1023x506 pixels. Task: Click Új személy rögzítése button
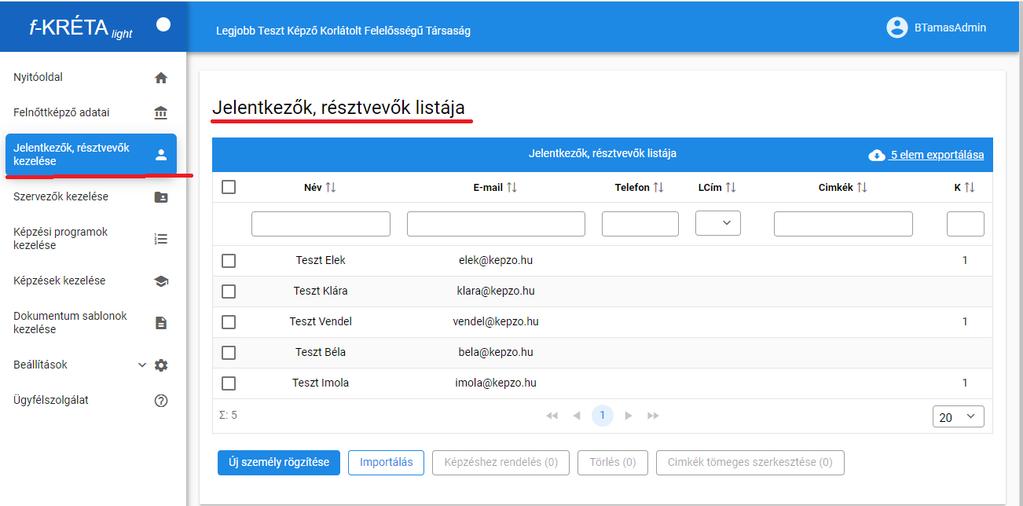279,462
